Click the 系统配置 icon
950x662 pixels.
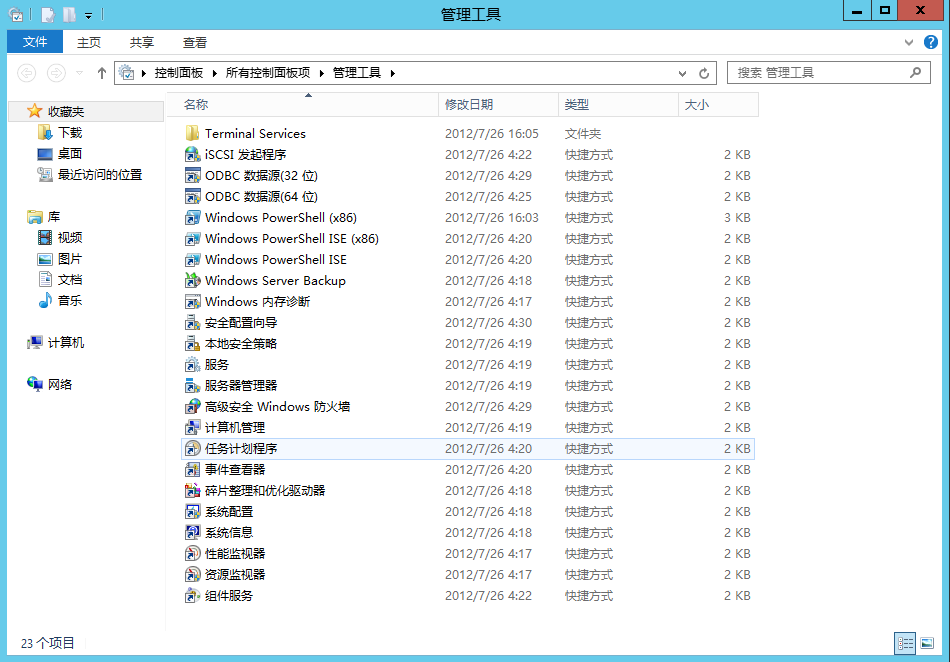coord(192,511)
